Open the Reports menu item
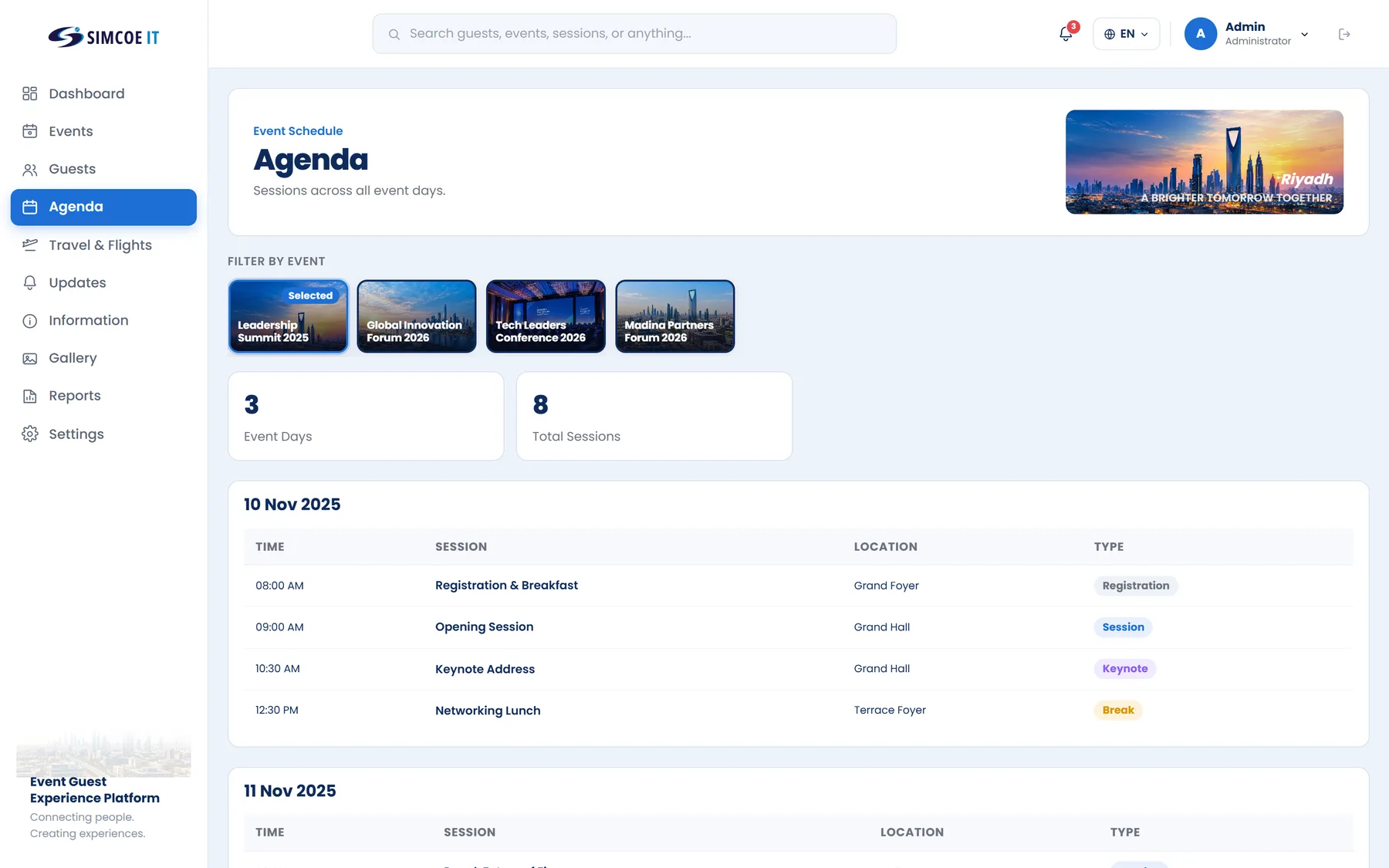The height and width of the screenshot is (868, 1389). (103, 396)
